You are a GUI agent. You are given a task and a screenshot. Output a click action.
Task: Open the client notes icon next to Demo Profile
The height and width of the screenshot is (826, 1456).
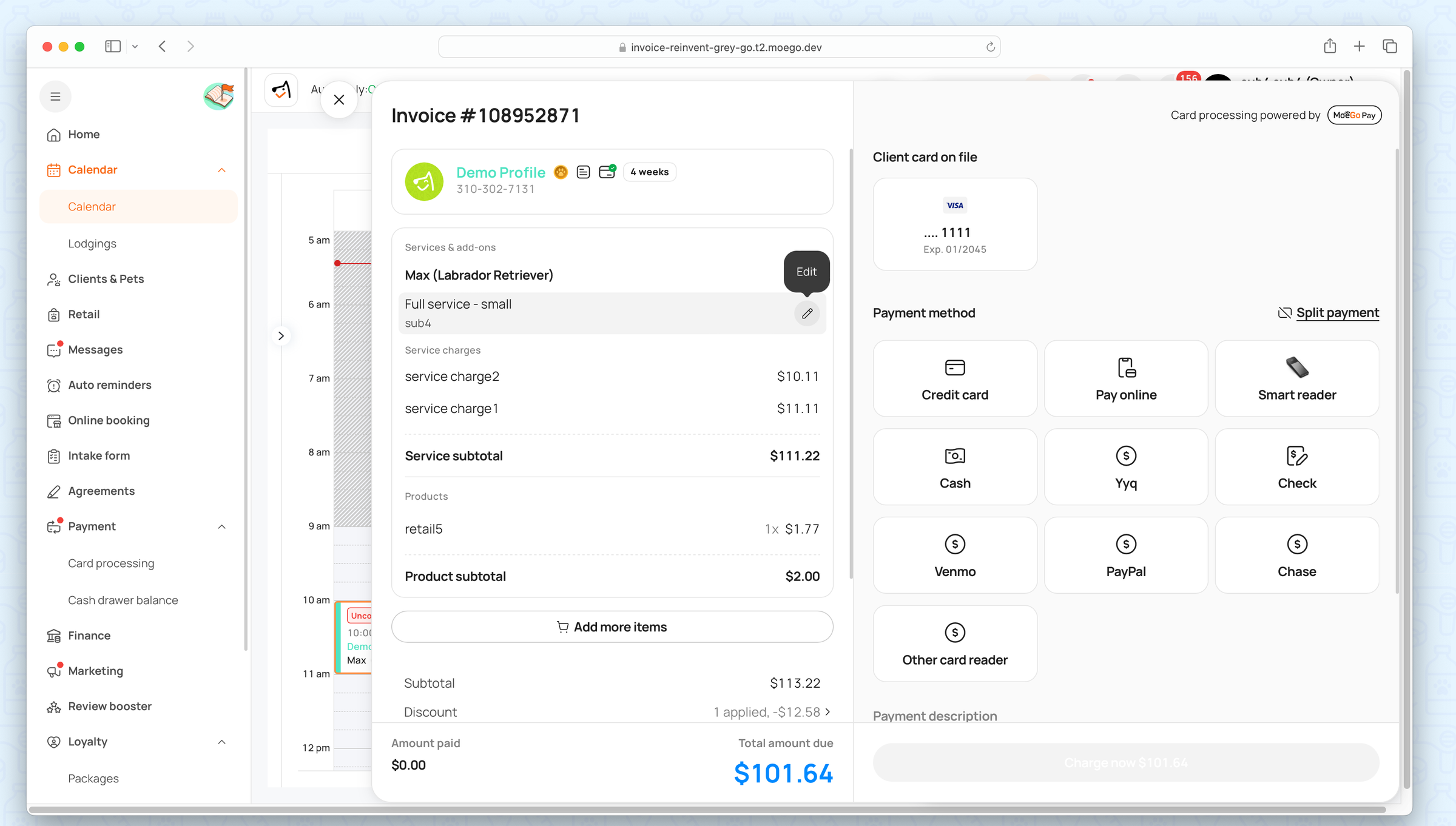583,172
